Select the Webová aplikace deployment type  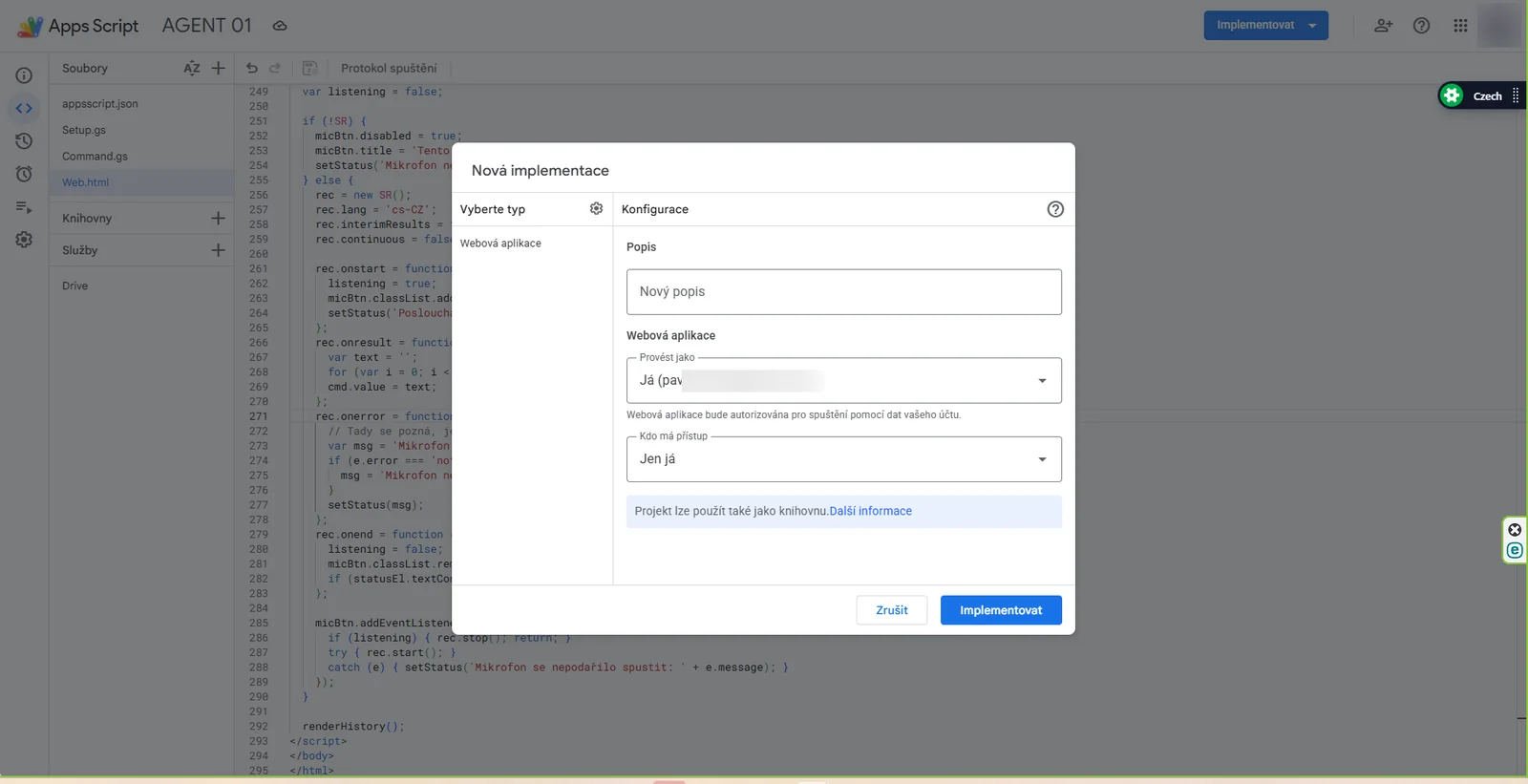pos(500,244)
